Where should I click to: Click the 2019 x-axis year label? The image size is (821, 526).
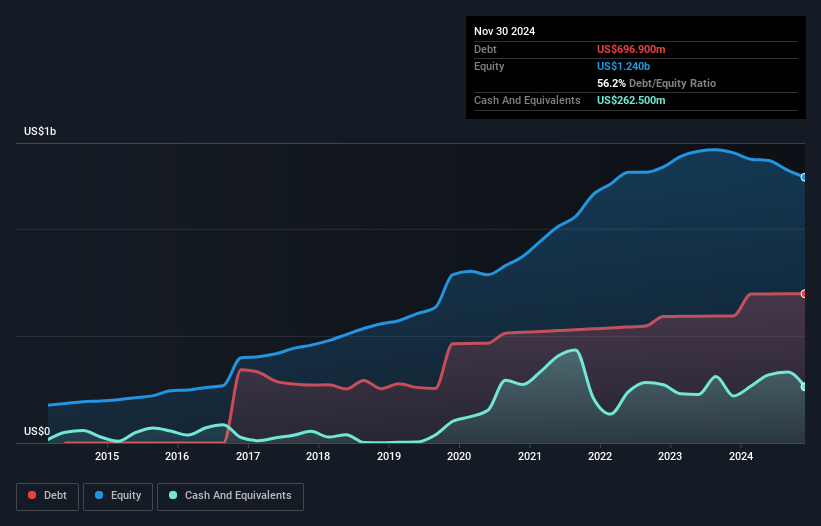coord(389,456)
